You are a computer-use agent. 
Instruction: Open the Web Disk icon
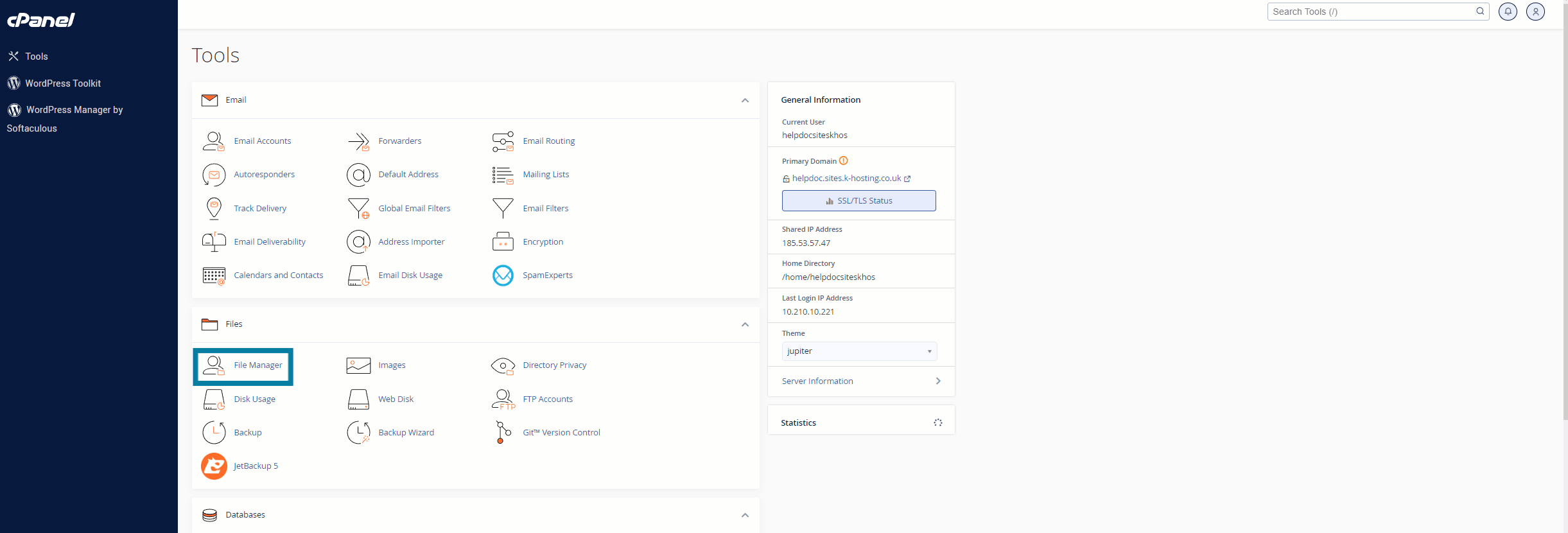coord(358,399)
